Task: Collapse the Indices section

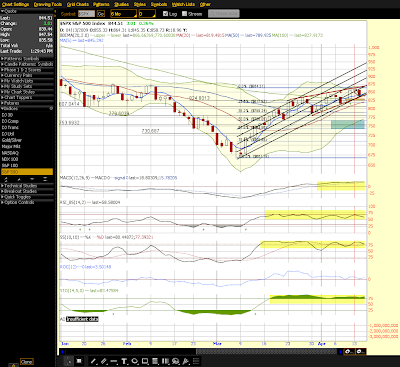Action: (x=27, y=109)
